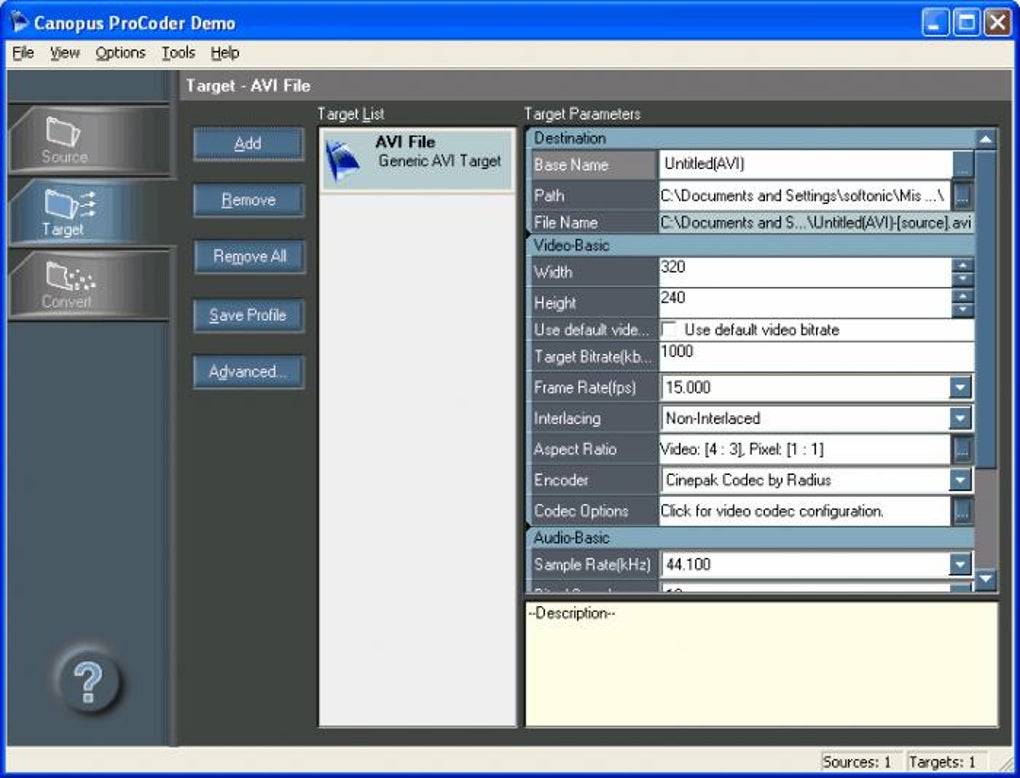Viewport: 1020px width, 778px height.
Task: Open Codec Options ellipsis configuration
Action: (x=963, y=511)
